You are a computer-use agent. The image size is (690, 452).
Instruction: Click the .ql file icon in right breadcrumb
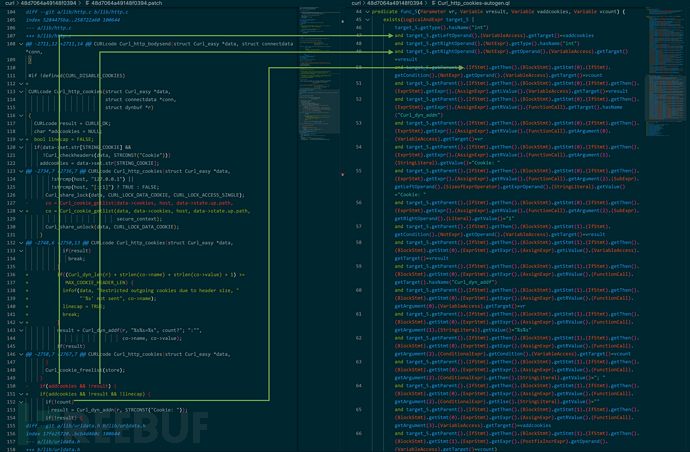[x=434, y=3]
